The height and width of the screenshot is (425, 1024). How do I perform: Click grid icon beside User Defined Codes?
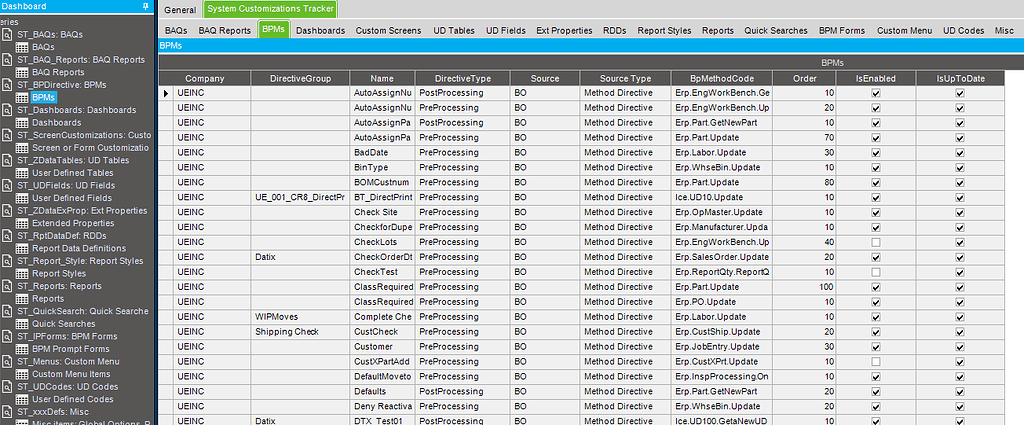click(22, 399)
